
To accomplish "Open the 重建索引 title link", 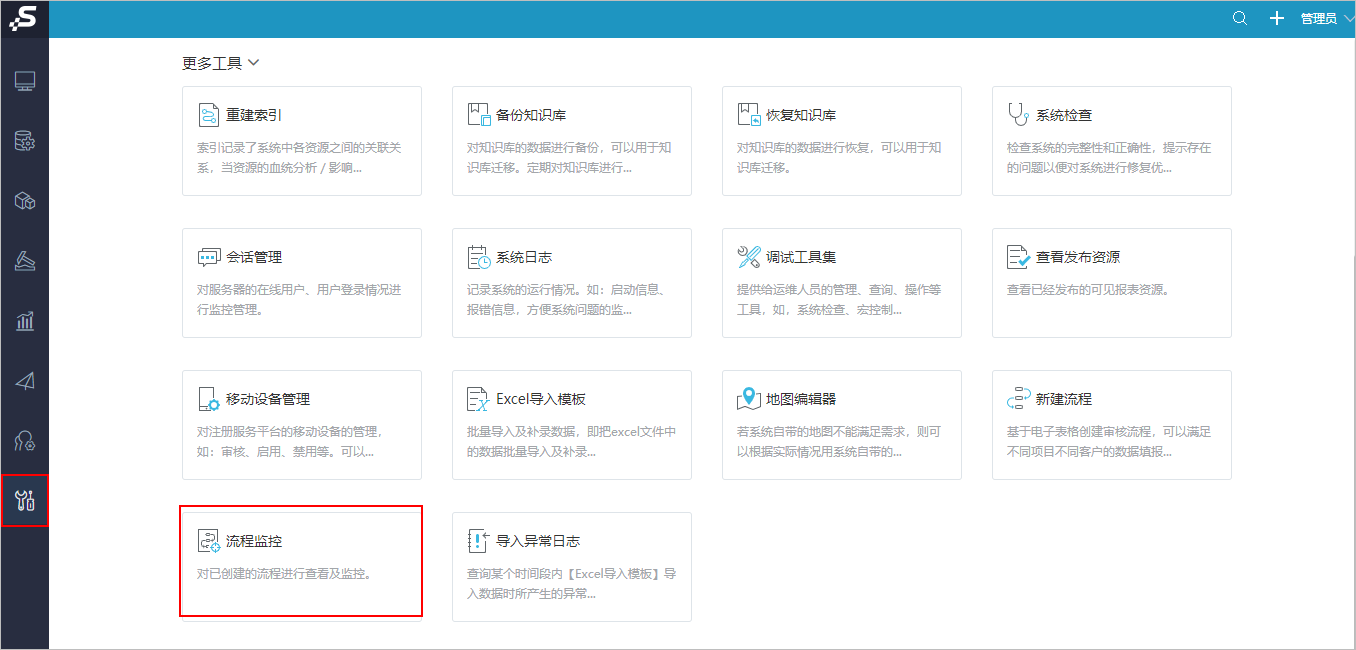I will 254,115.
